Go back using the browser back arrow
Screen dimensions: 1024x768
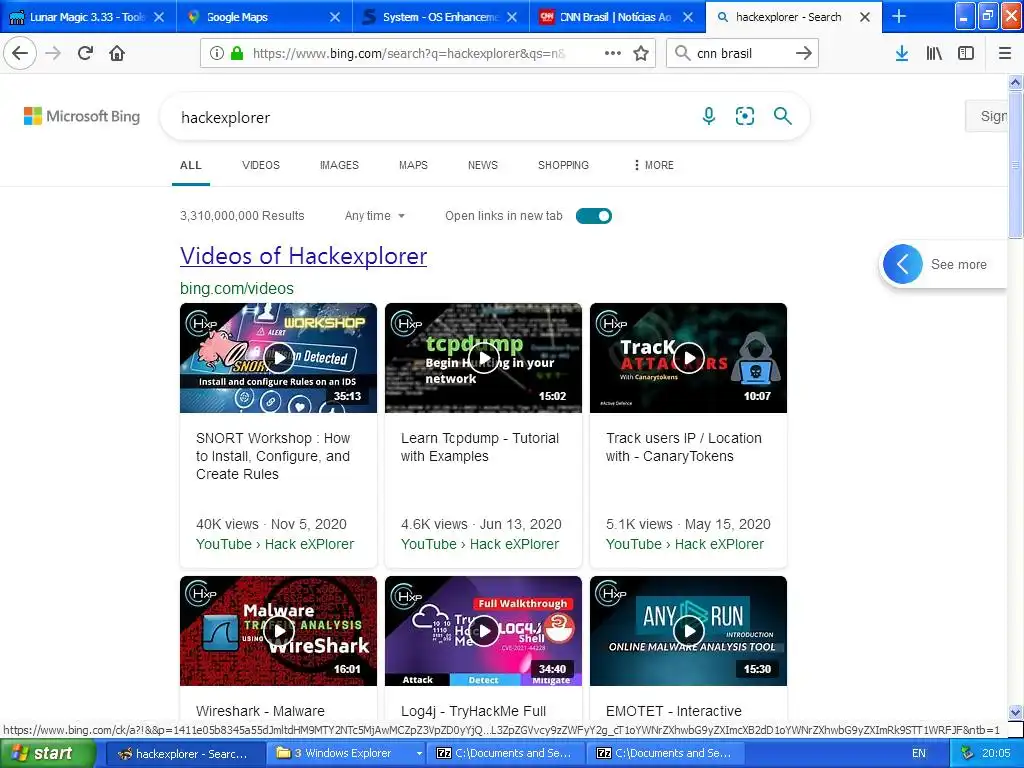pos(20,53)
